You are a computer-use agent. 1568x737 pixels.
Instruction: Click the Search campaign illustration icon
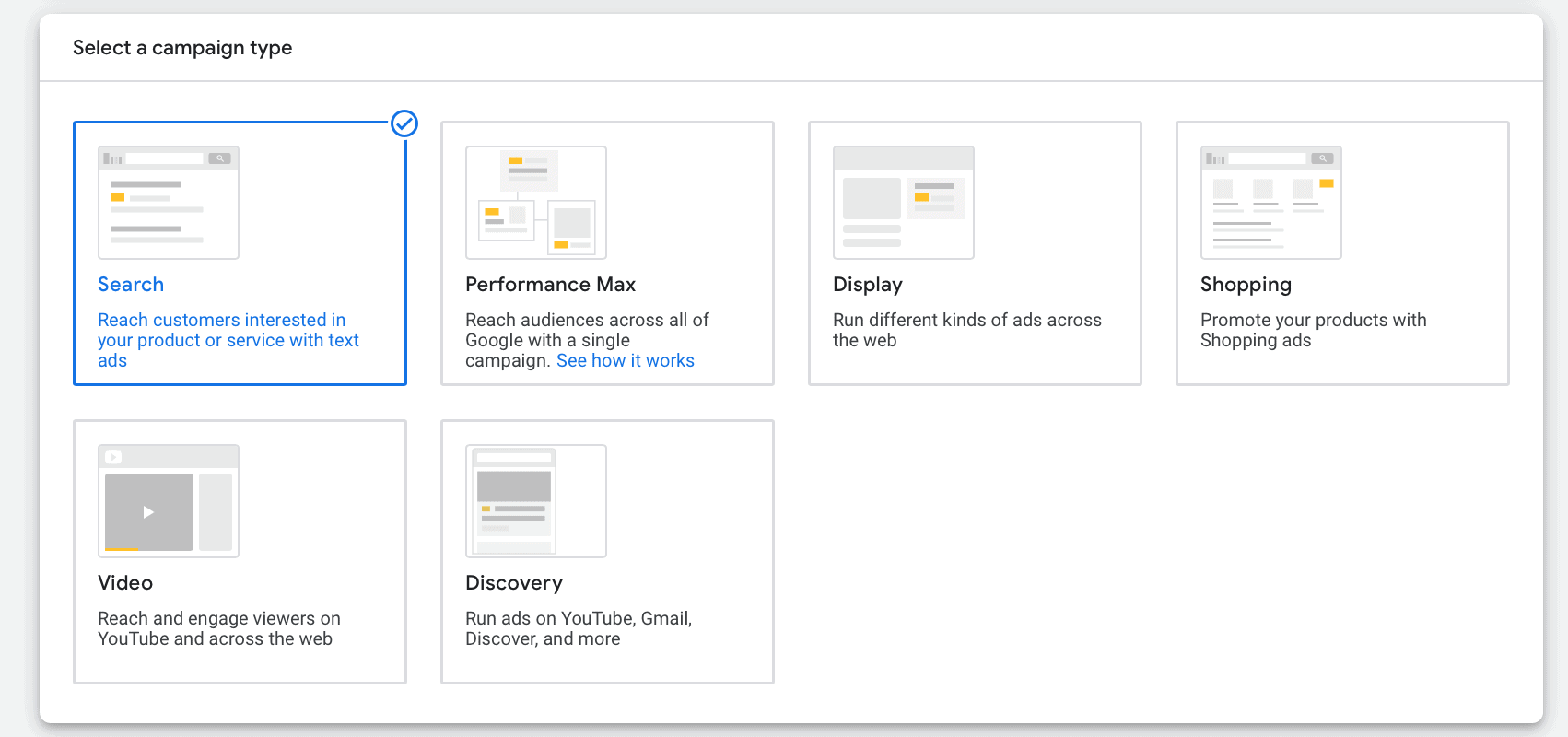coord(169,203)
